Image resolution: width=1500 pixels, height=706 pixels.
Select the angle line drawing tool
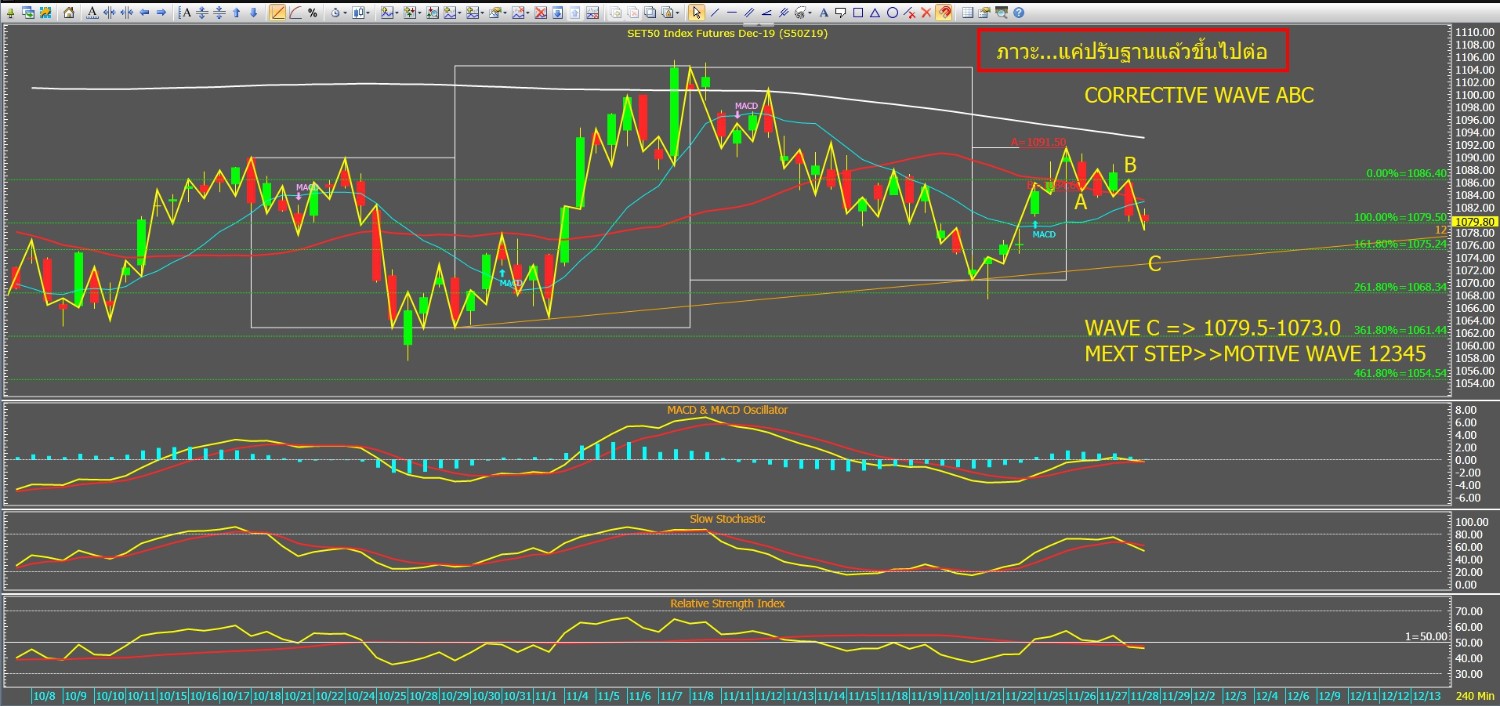coord(766,13)
